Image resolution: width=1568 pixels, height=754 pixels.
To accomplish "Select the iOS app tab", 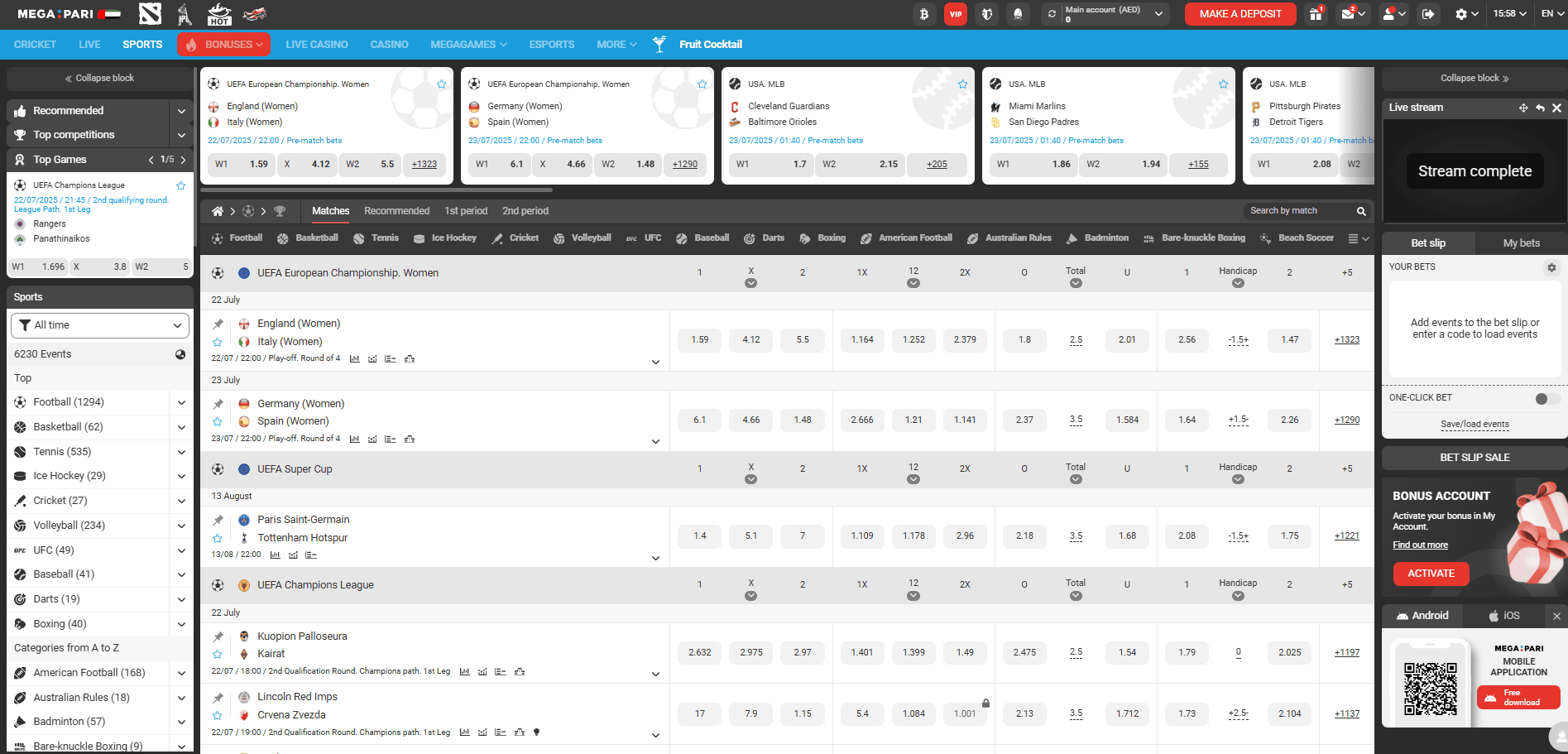I will (1504, 616).
